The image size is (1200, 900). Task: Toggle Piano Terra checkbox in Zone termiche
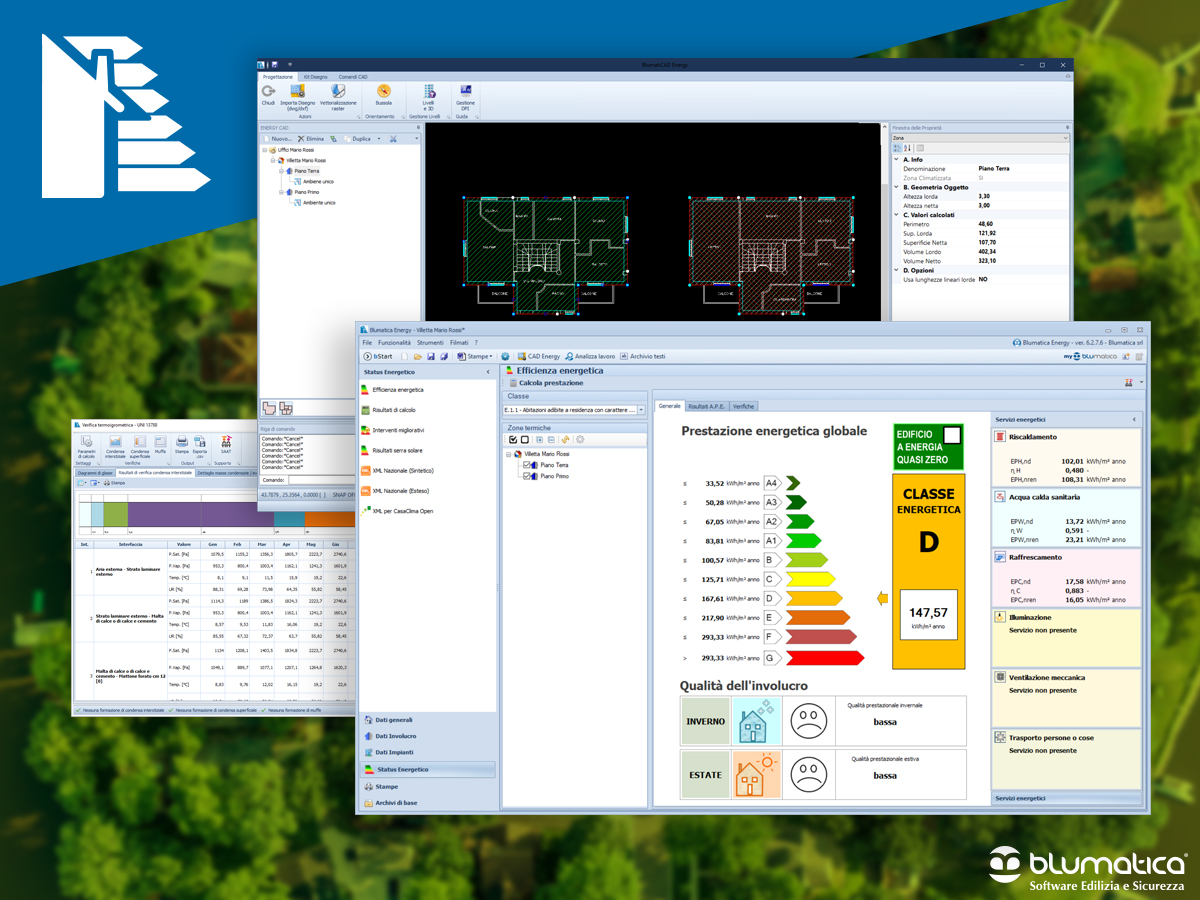[x=527, y=465]
